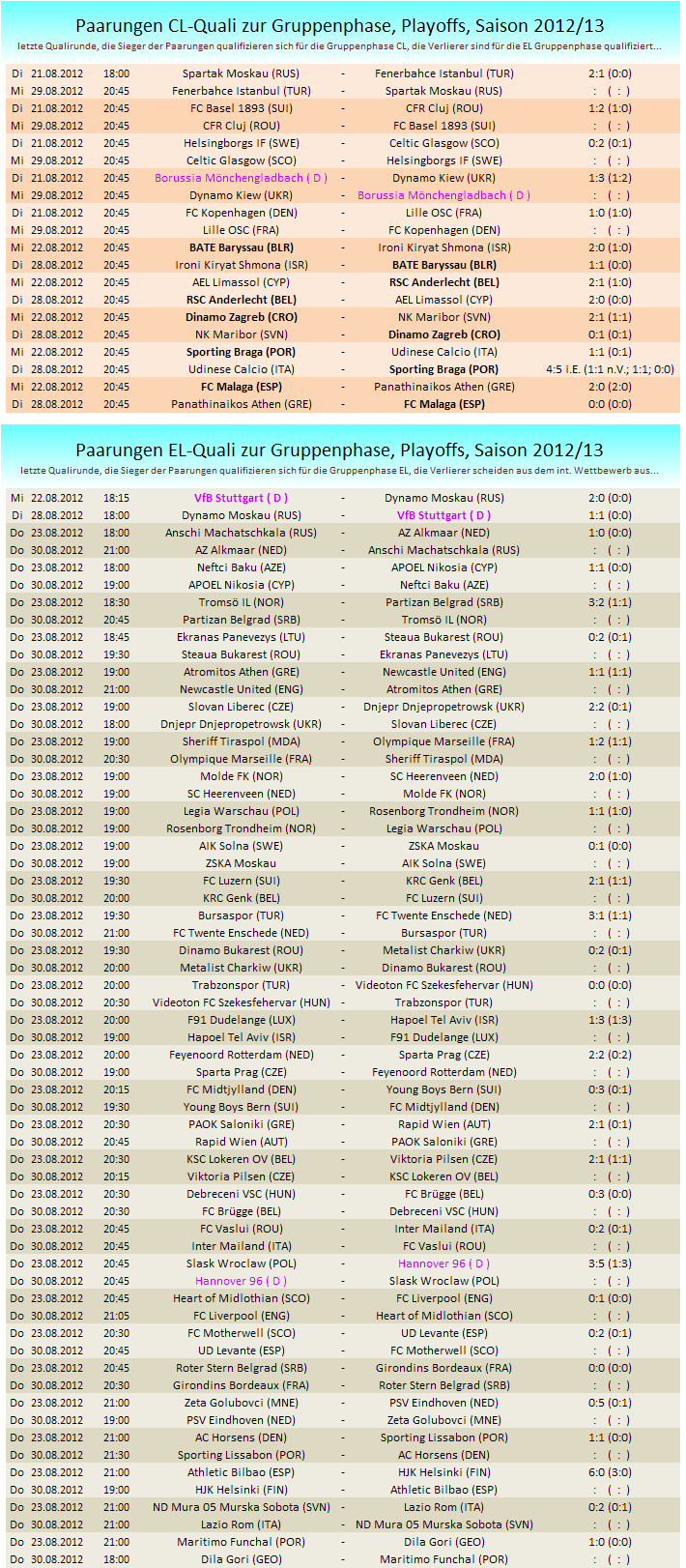This screenshot has height=1568, width=686.
Task: Select away team 'Fenerbahce Istanbul (TUR)' on 21.08.2012
Action: (x=444, y=73)
